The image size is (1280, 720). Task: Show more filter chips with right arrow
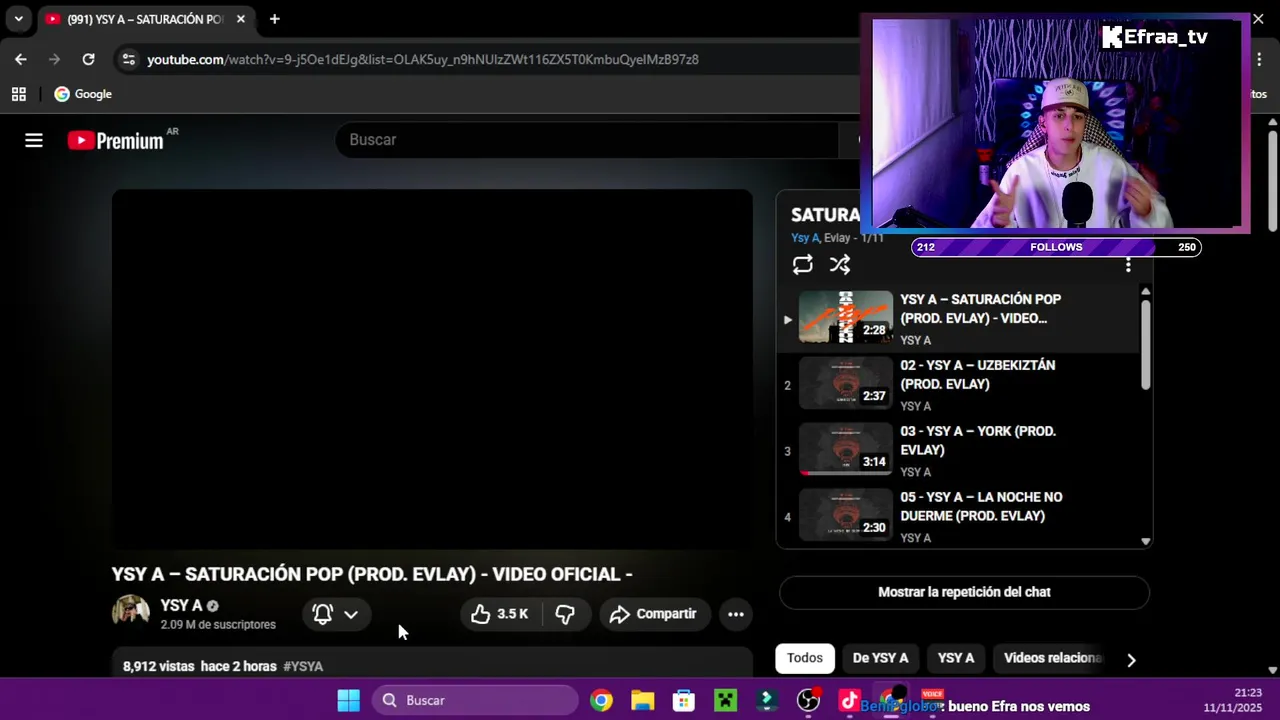point(1131,660)
